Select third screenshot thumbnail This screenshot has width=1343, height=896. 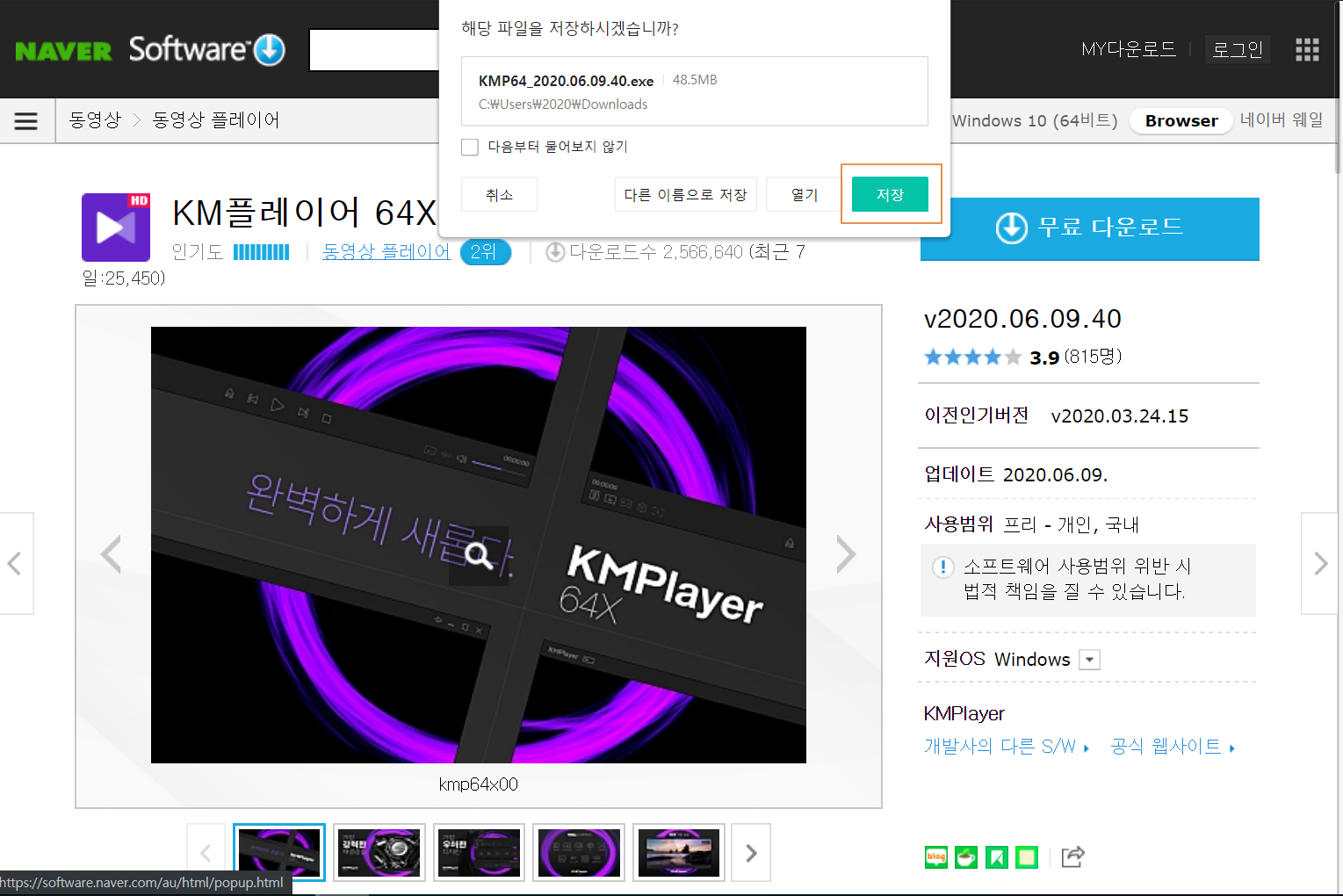pyautogui.click(x=479, y=852)
